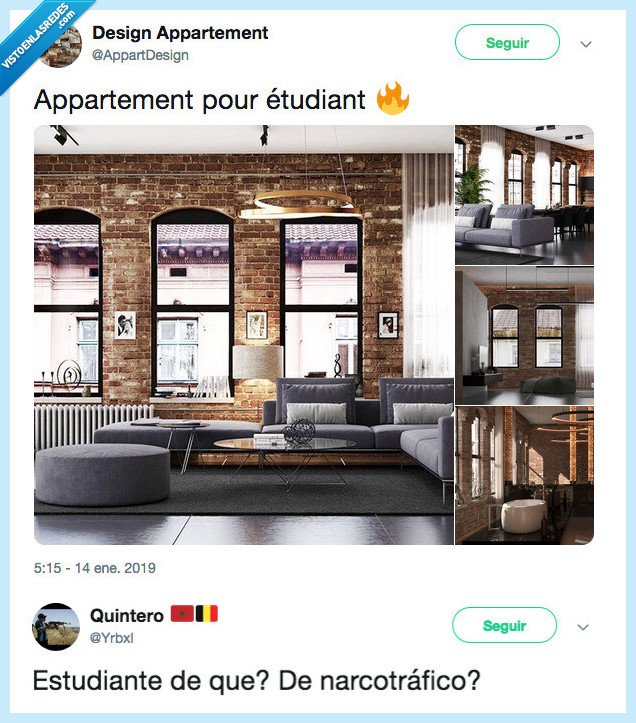Screen dimensions: 636x723
Task: Open the Design Appartement display name
Action: (x=180, y=33)
